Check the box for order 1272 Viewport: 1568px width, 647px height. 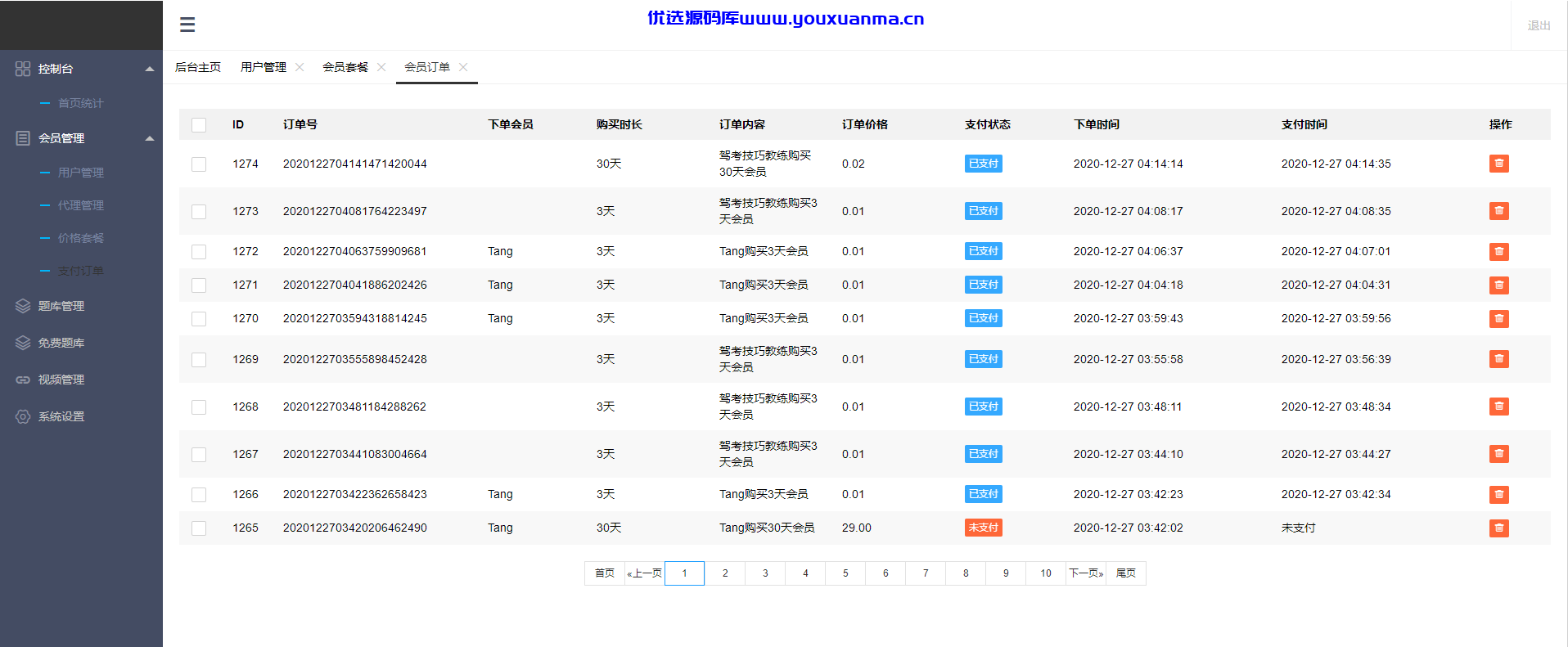[x=199, y=252]
